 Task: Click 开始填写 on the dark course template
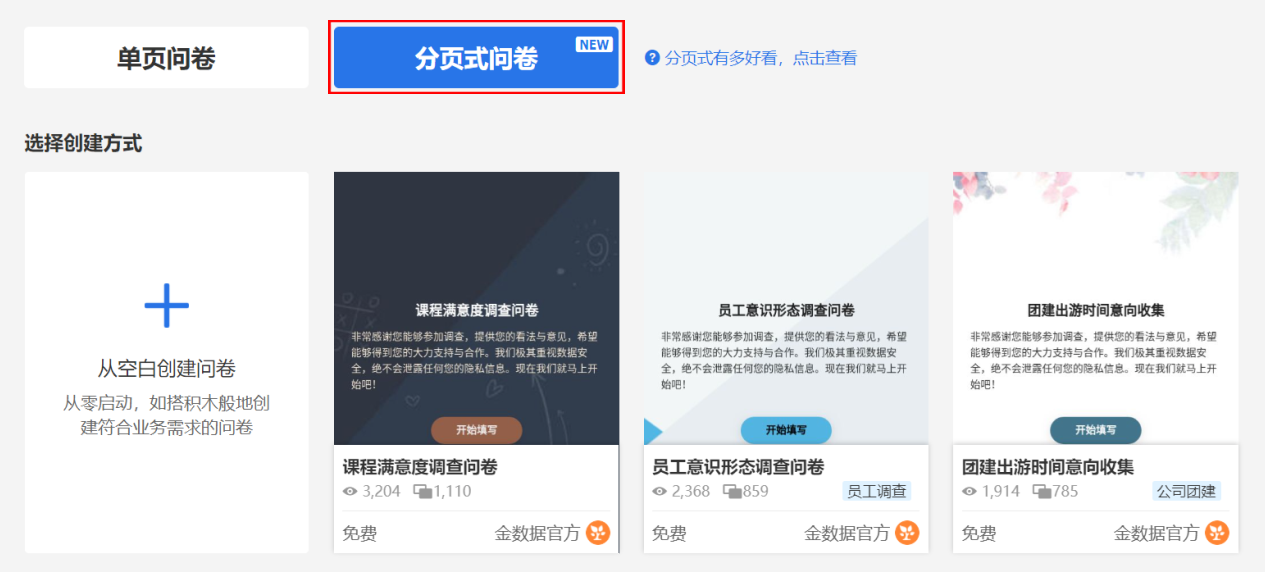click(x=476, y=430)
